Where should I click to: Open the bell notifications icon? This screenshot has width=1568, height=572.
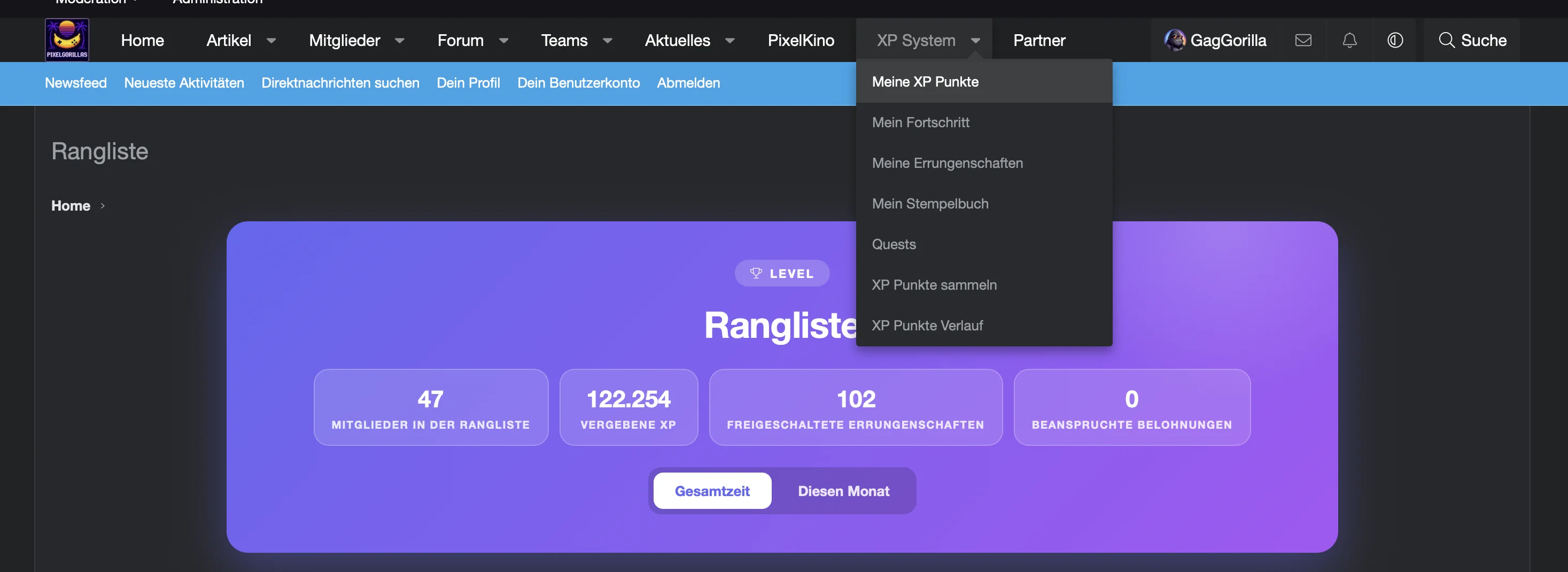pos(1349,40)
